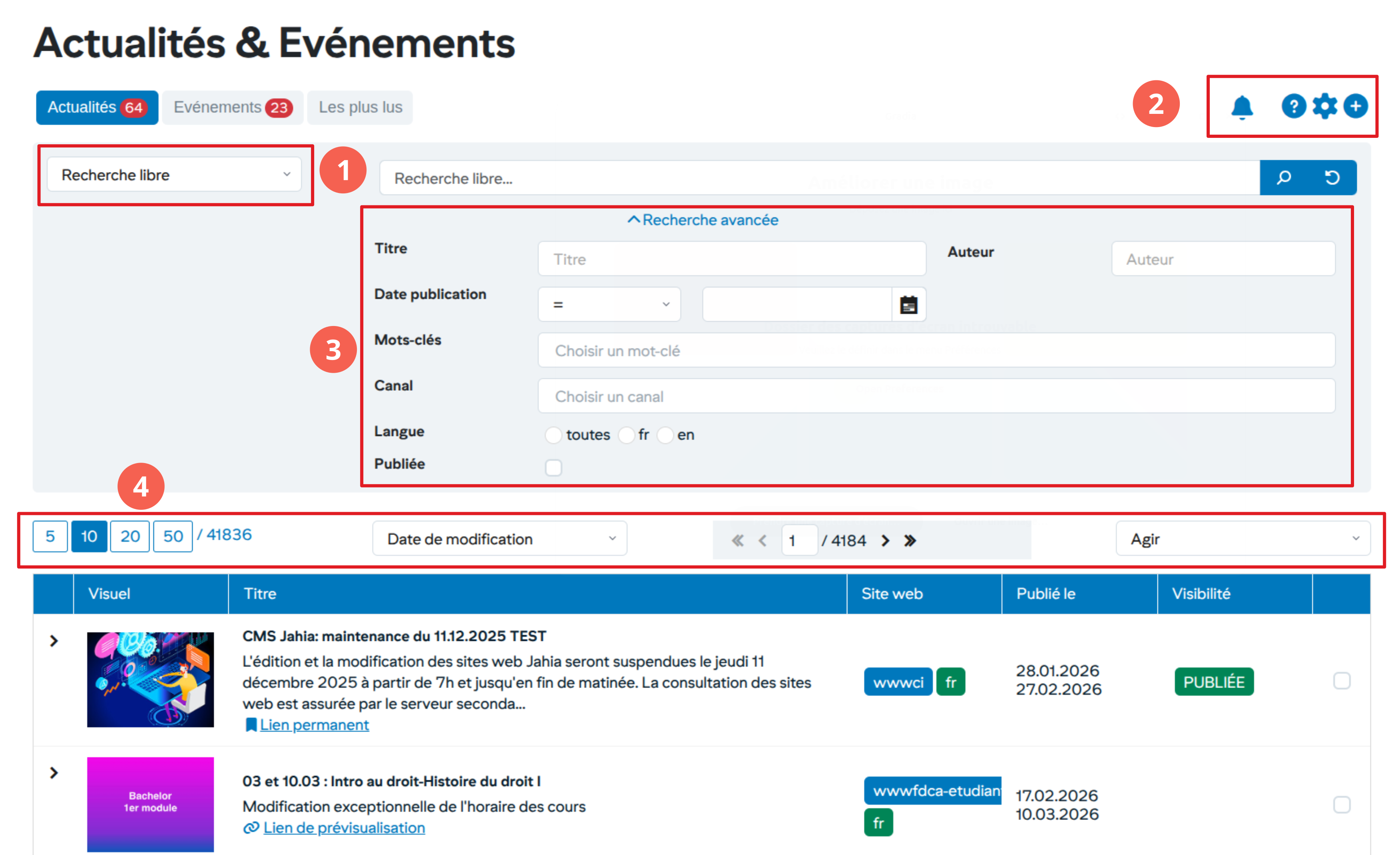Click the Choisir un mot-clé field
The height and width of the screenshot is (855, 1400).
click(935, 350)
